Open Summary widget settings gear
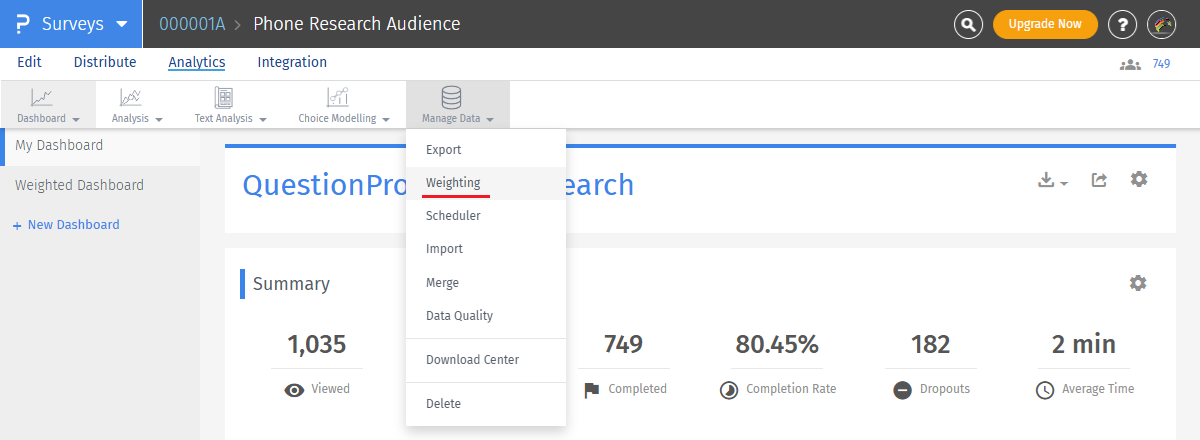The height and width of the screenshot is (440, 1200). pos(1138,283)
